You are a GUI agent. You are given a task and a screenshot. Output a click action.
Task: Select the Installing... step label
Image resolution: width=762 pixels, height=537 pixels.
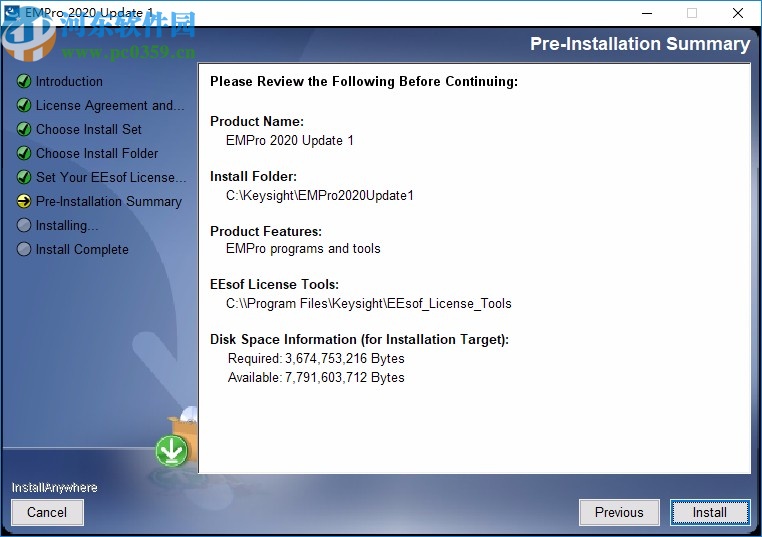pos(67,225)
